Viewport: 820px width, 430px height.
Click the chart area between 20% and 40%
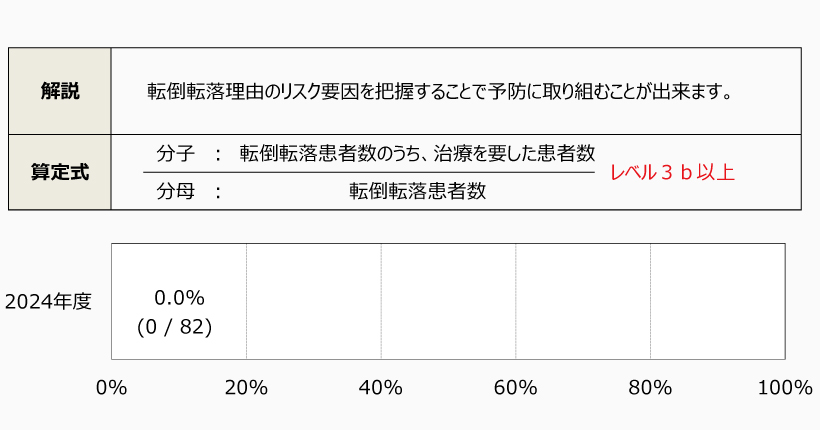(x=313, y=301)
